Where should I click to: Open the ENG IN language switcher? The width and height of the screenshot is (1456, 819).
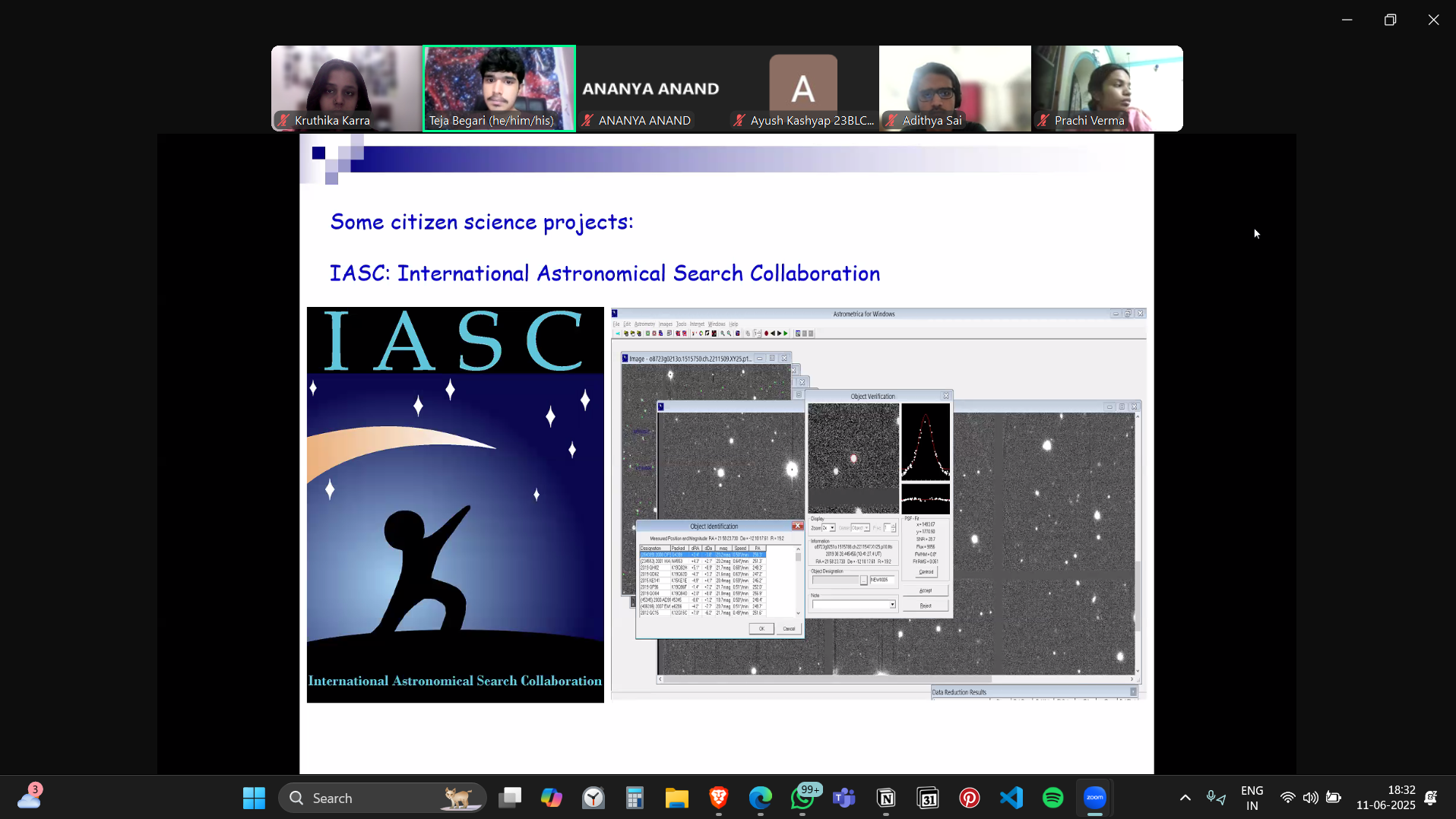coord(1252,798)
